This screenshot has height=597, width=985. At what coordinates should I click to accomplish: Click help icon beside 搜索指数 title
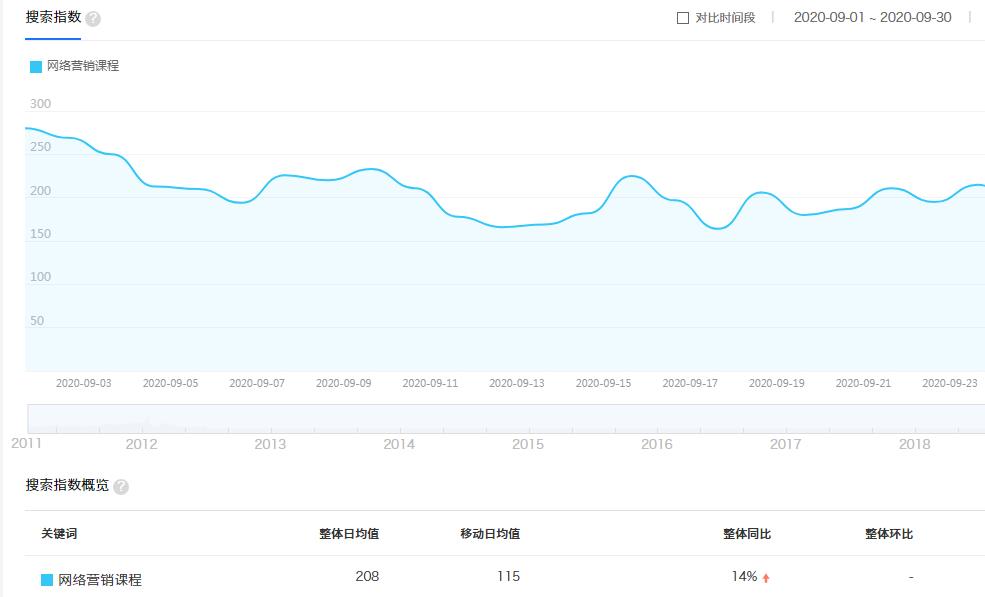point(93,19)
